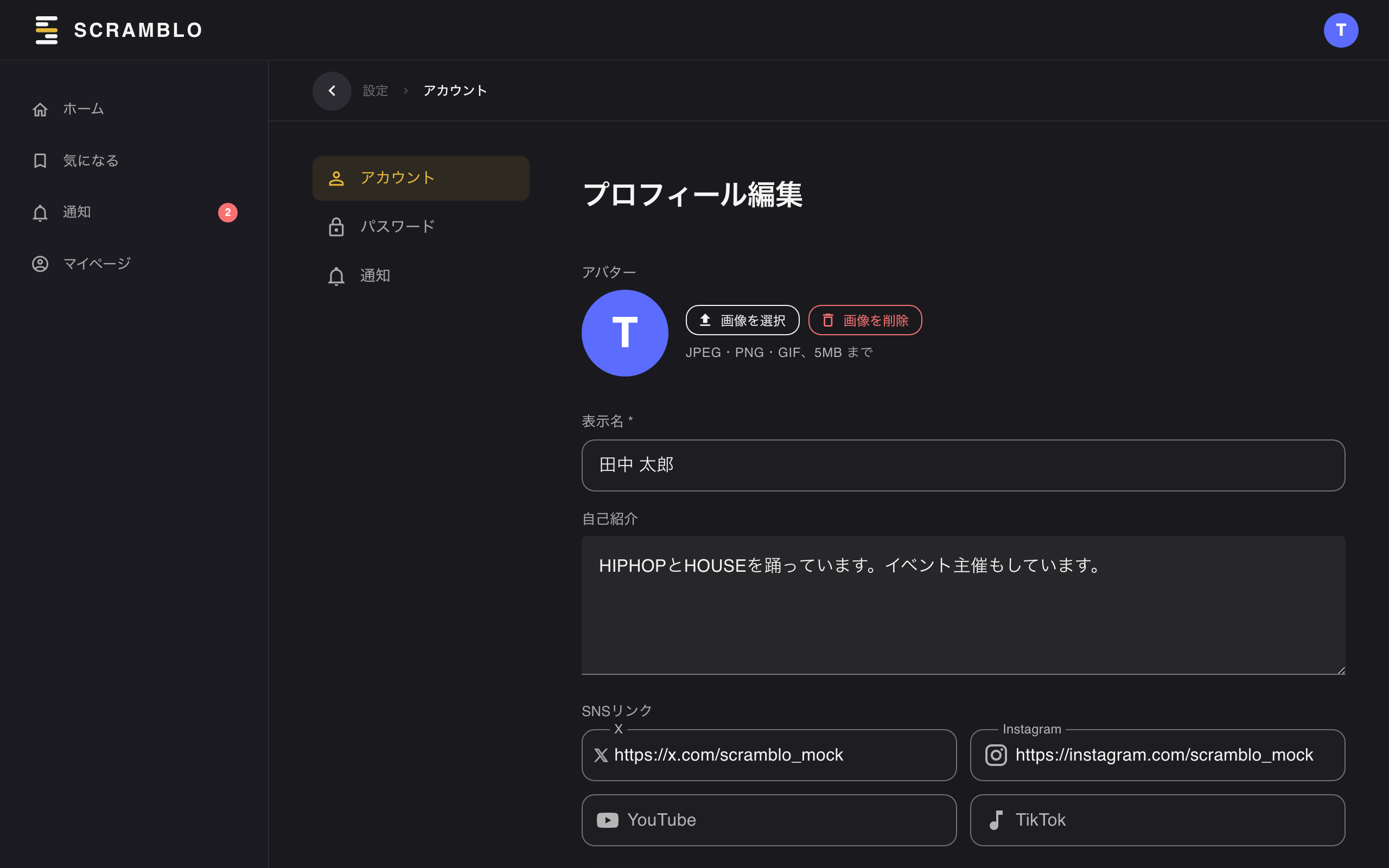Click the lock icon beside パスワード
Screen dimensions: 1389x868
point(336,227)
